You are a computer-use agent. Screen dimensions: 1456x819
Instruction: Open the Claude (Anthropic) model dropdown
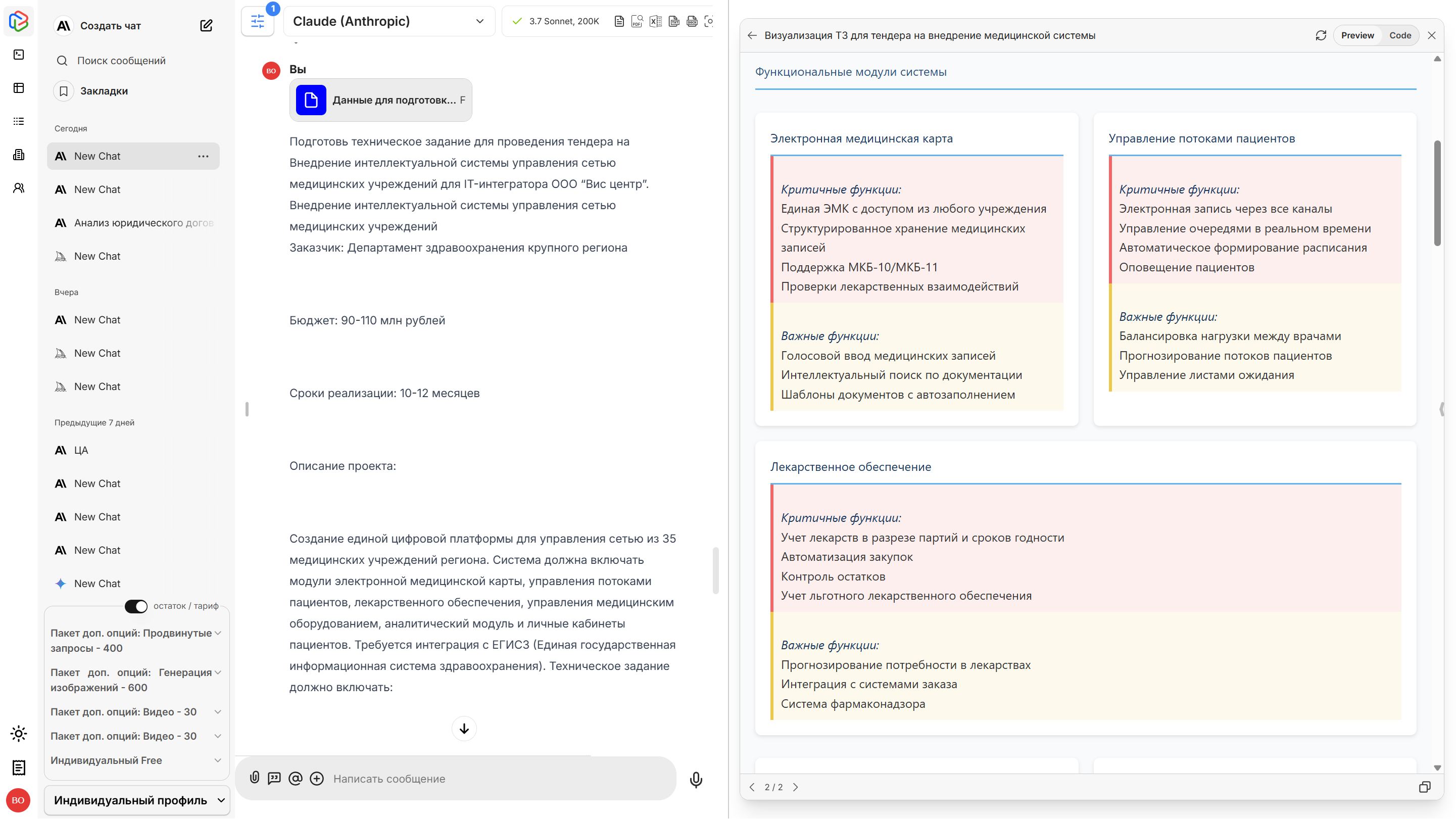[389, 22]
